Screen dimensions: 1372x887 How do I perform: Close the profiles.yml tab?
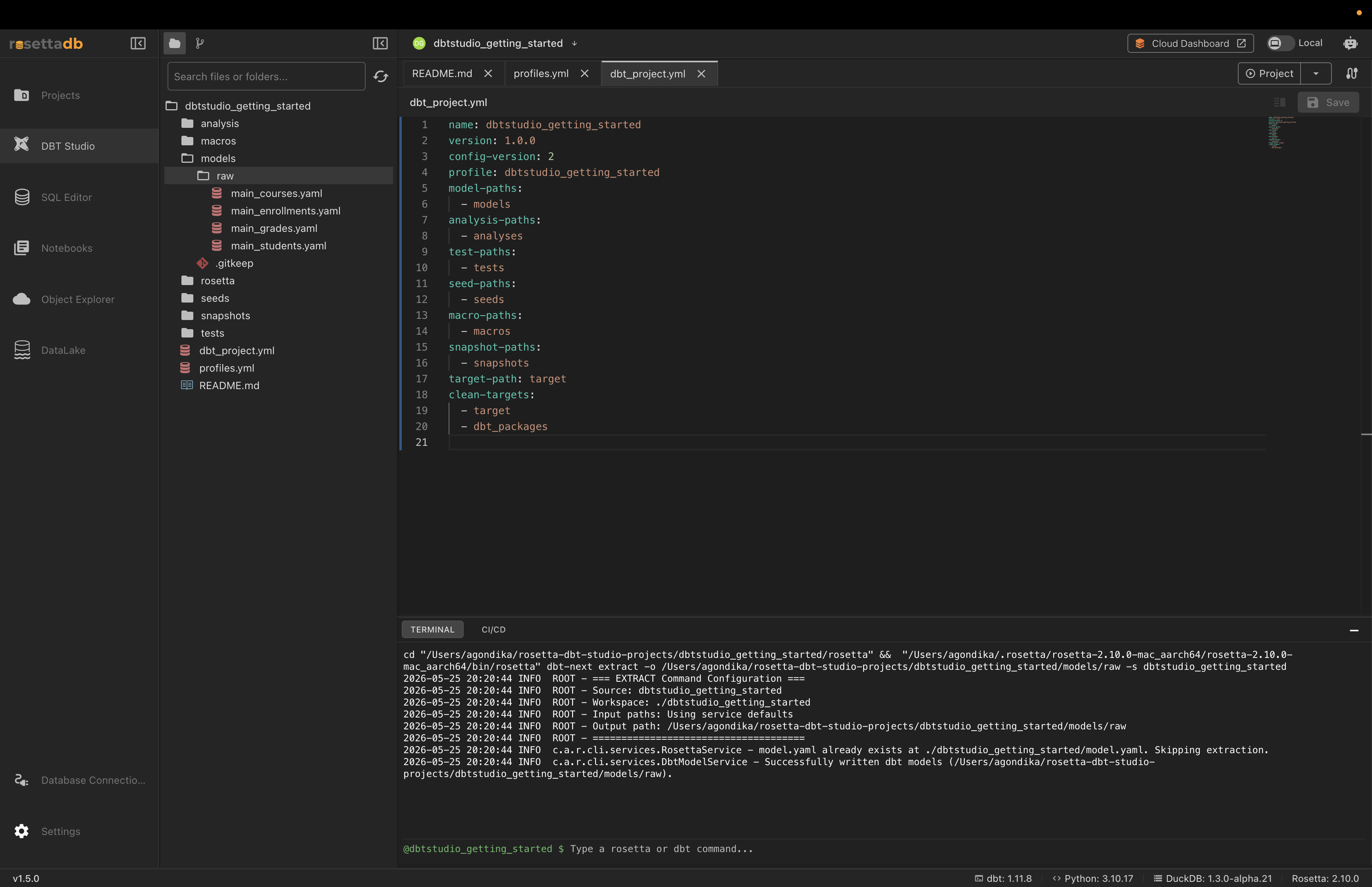pyautogui.click(x=584, y=74)
